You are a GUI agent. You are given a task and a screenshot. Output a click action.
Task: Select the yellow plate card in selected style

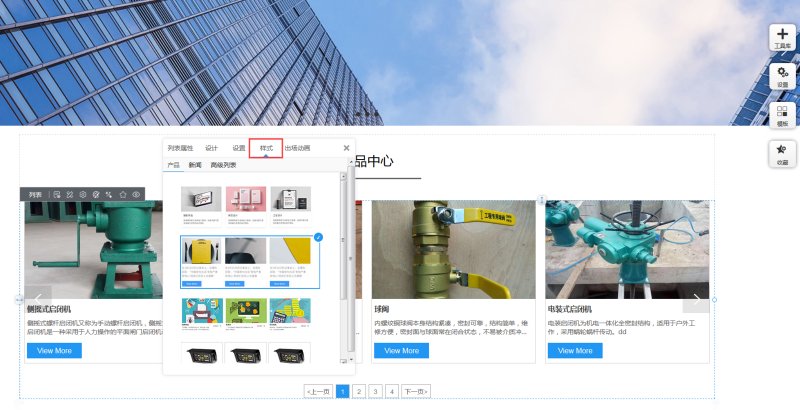pos(201,250)
